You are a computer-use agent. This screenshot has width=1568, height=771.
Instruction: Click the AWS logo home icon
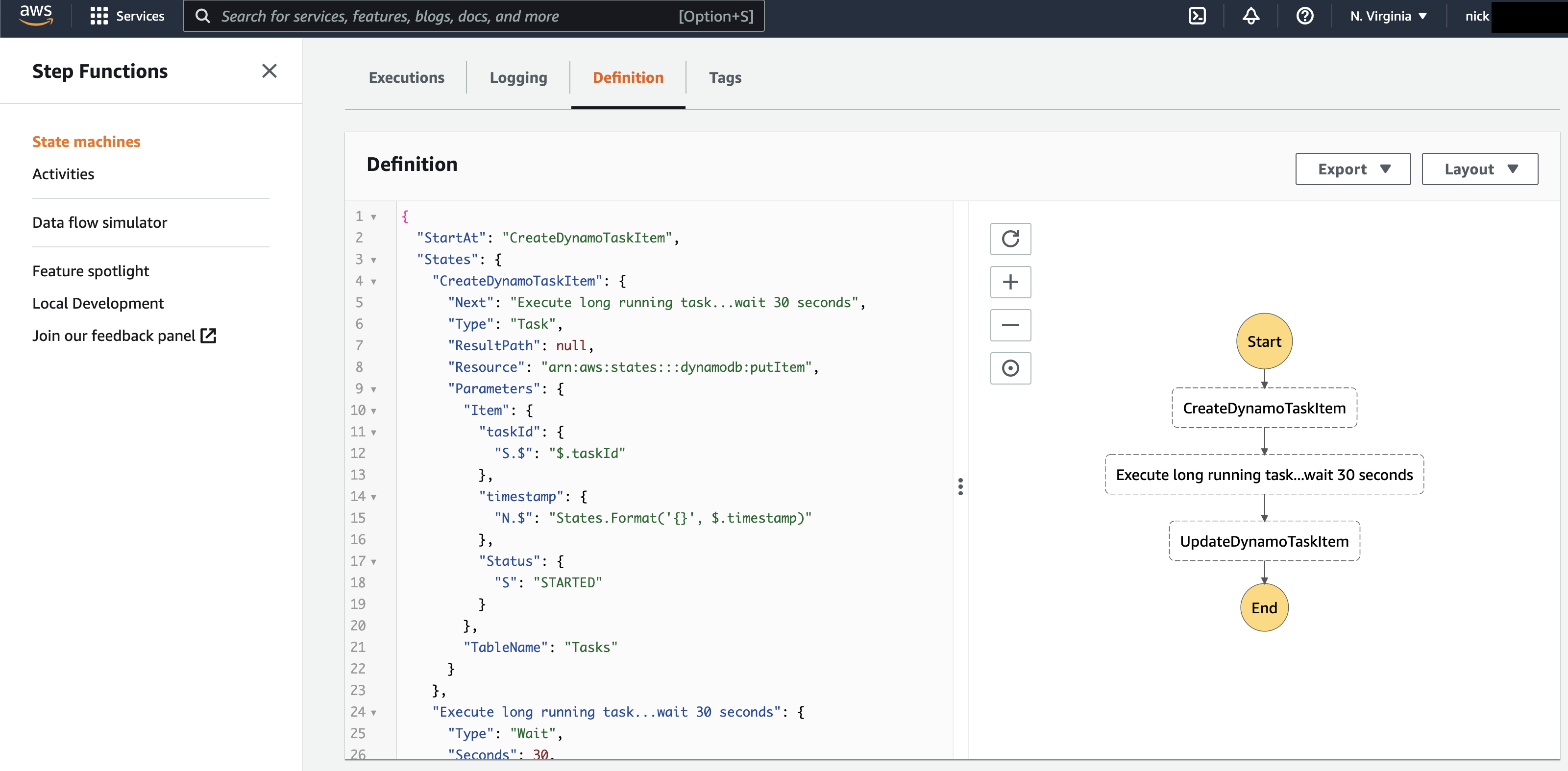(36, 15)
